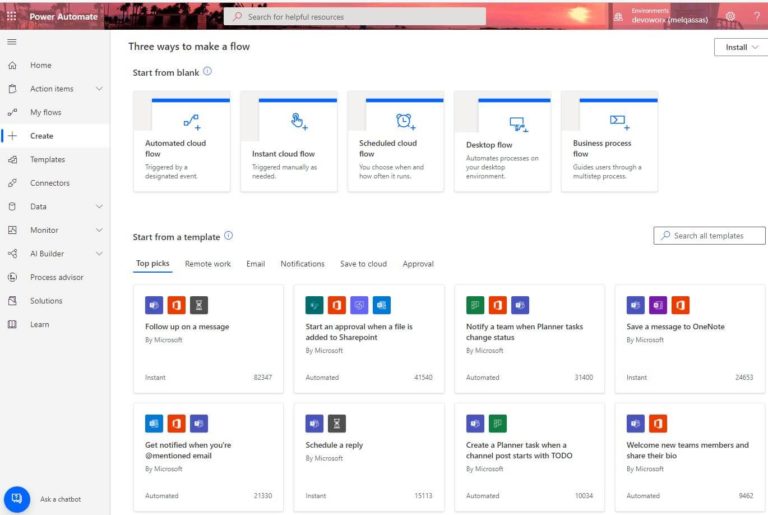Click info icon next to Start from blank

tap(208, 71)
